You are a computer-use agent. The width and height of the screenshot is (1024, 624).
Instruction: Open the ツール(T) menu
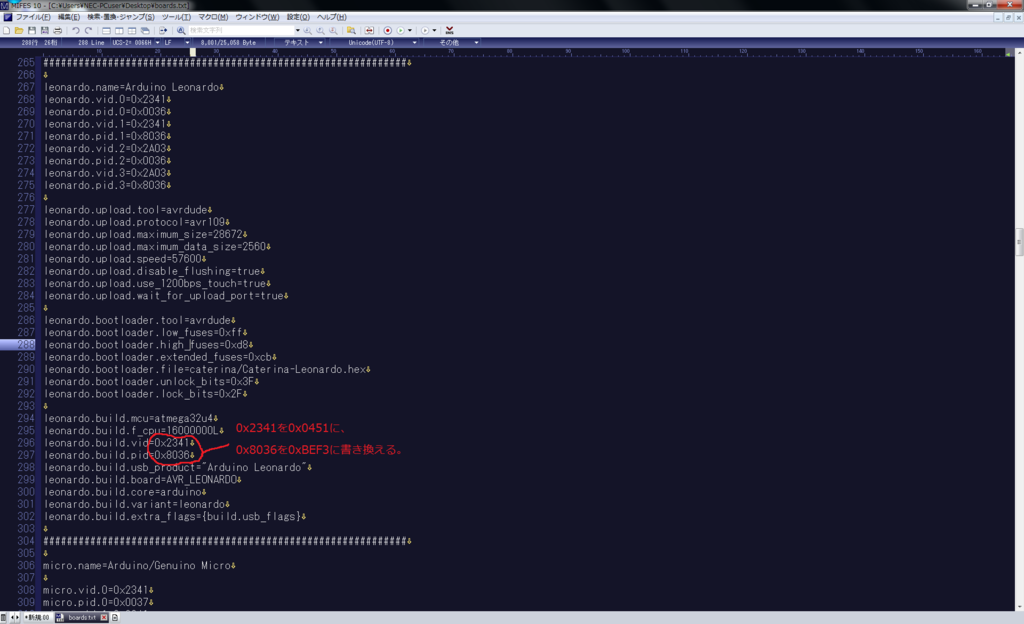click(x=176, y=17)
